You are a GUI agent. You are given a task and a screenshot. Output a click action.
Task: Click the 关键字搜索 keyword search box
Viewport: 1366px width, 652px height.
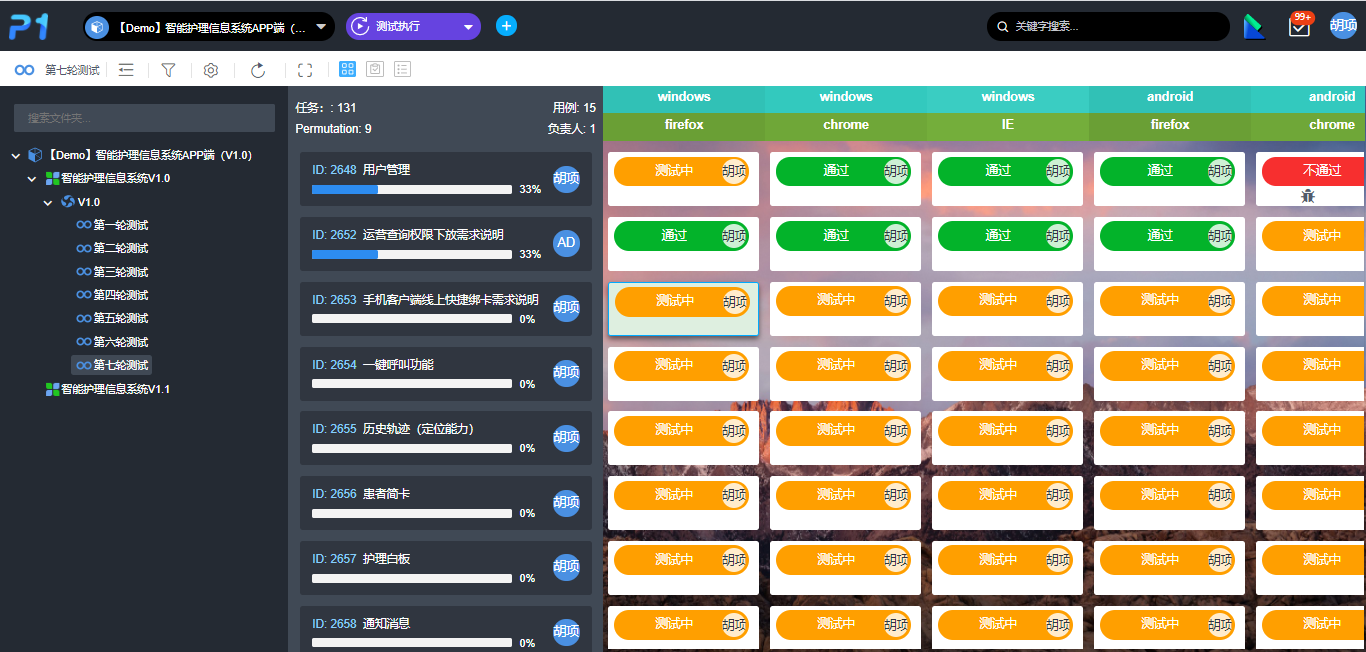[1108, 27]
